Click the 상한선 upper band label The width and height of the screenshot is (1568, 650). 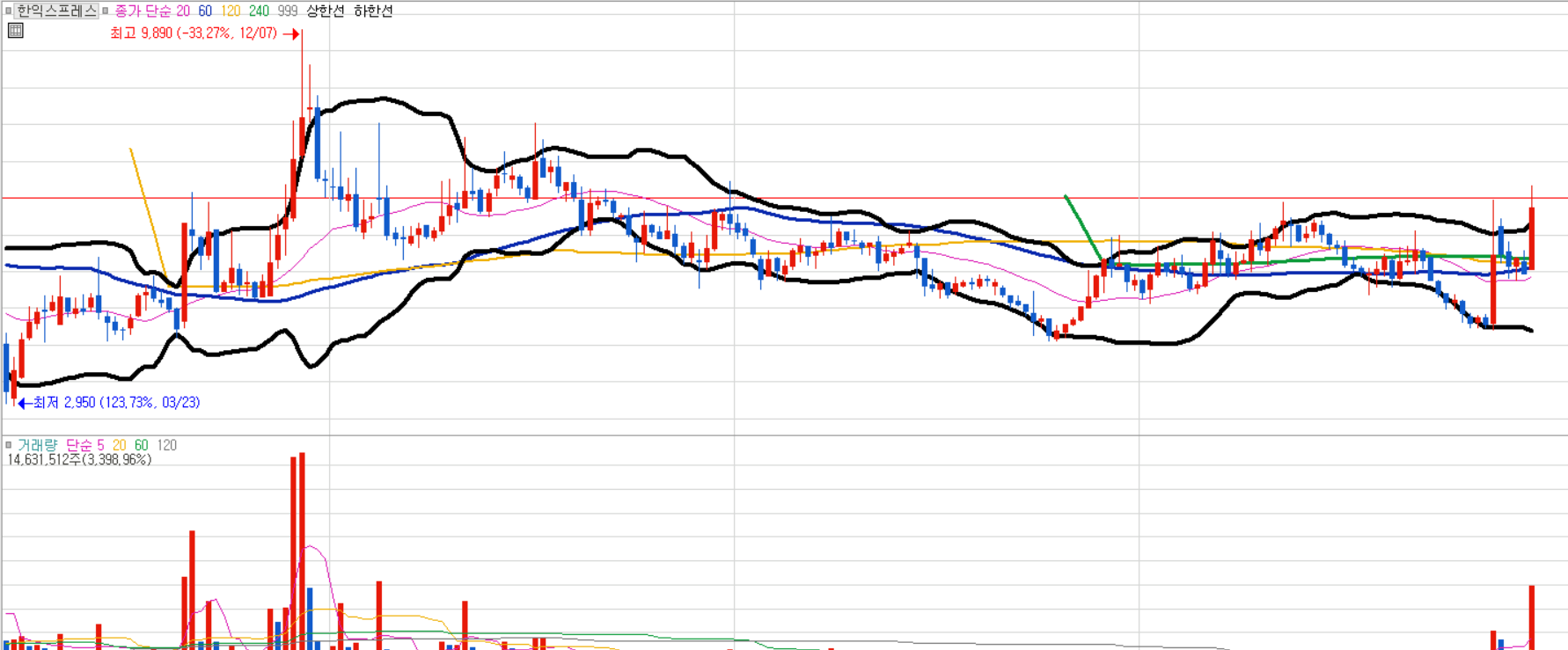pyautogui.click(x=326, y=11)
